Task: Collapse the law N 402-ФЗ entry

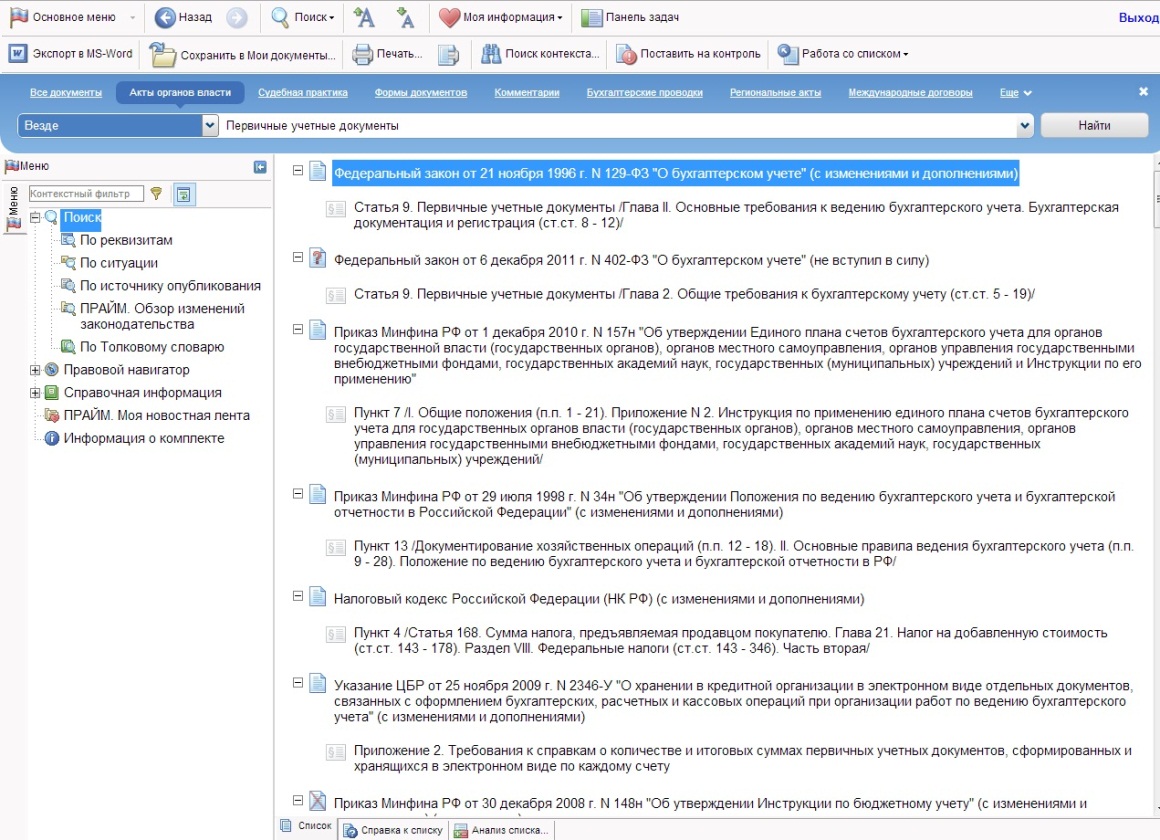Action: pyautogui.click(x=297, y=257)
